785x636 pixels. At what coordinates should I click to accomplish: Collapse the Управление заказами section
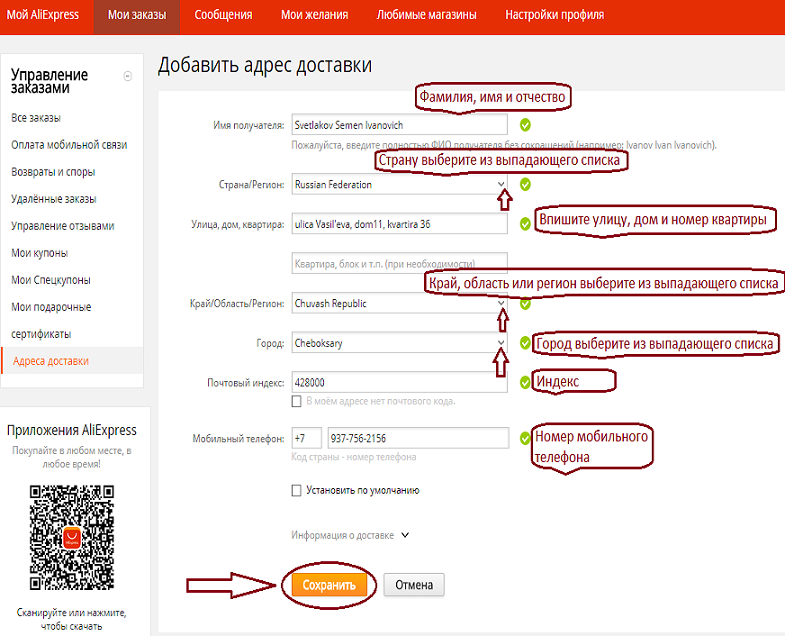(x=128, y=76)
